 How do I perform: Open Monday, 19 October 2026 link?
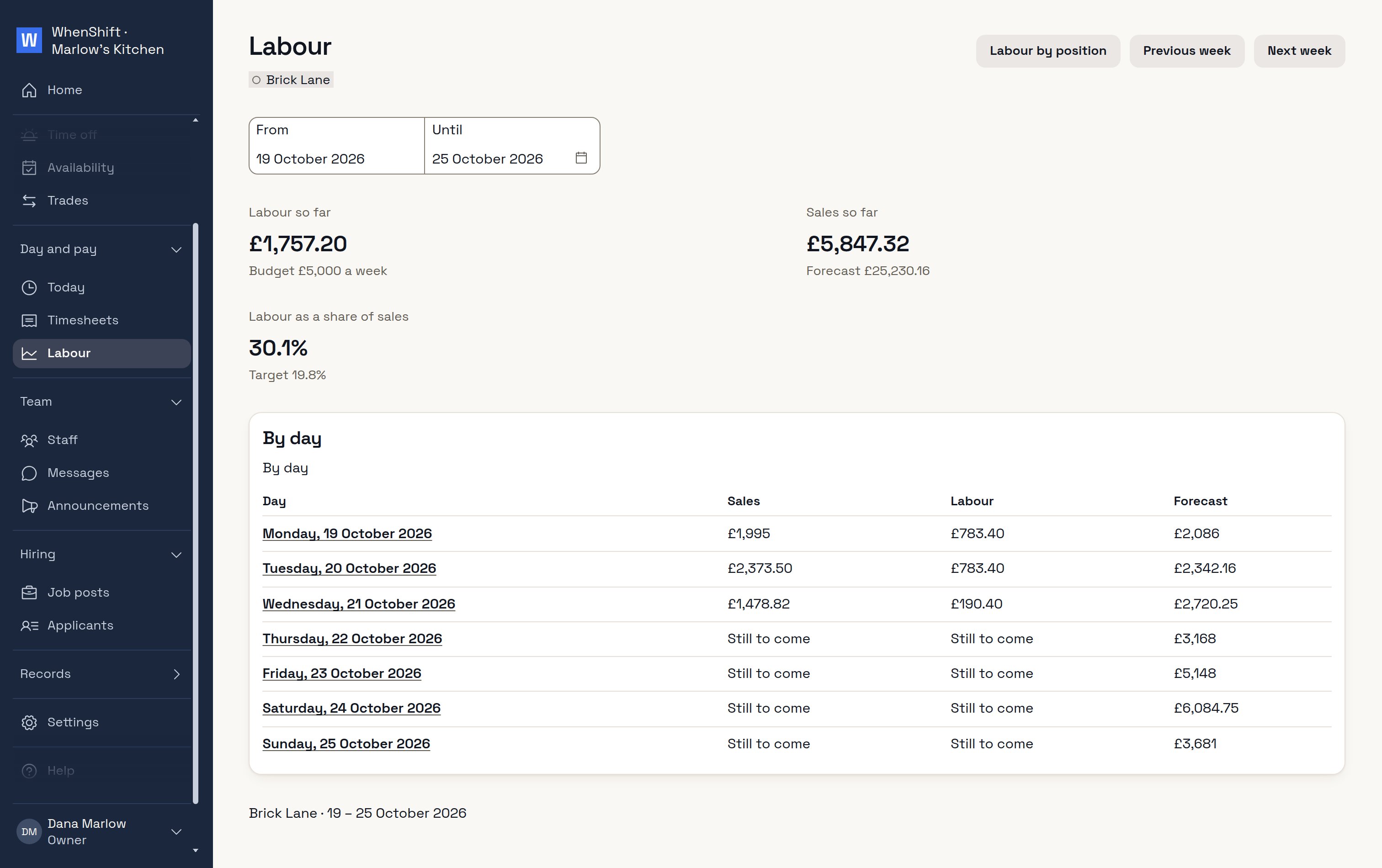pos(347,534)
